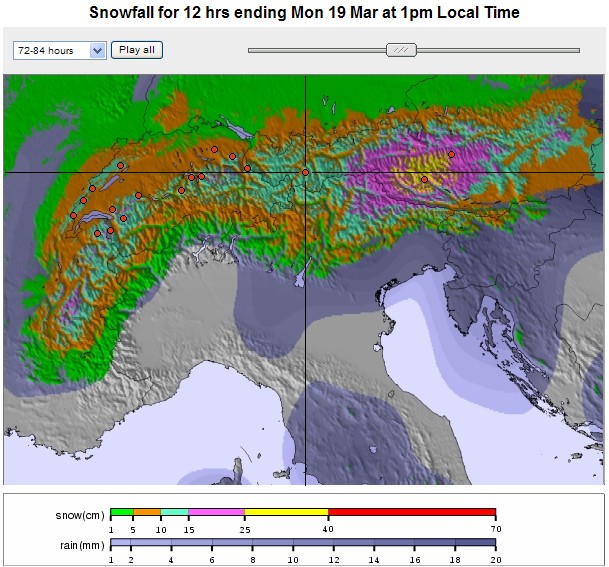The width and height of the screenshot is (609, 567).
Task: Select the red marker beside the yellow snow zone
Action: click(x=424, y=180)
